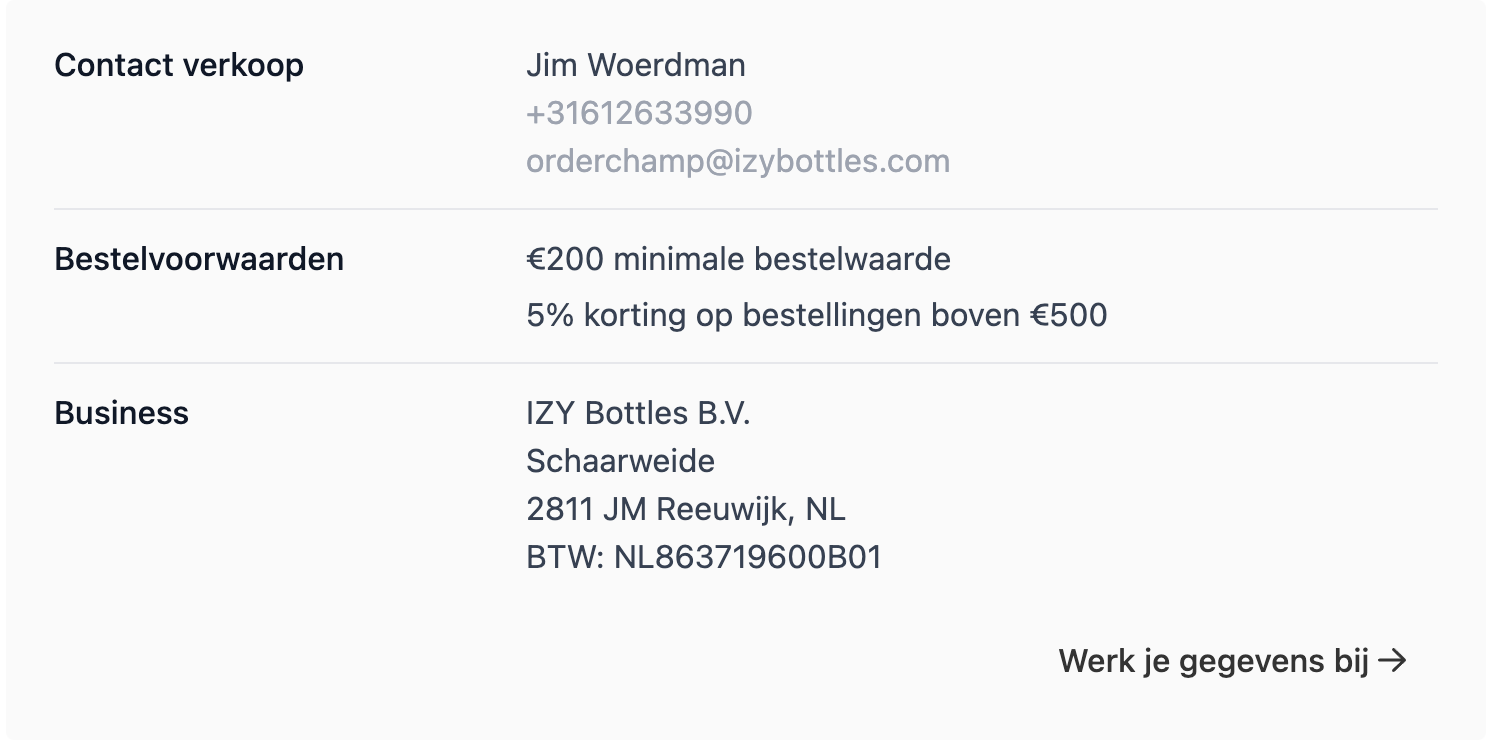The height and width of the screenshot is (744, 1496).
Task: Select the Contact verkoop heading
Action: click(179, 65)
